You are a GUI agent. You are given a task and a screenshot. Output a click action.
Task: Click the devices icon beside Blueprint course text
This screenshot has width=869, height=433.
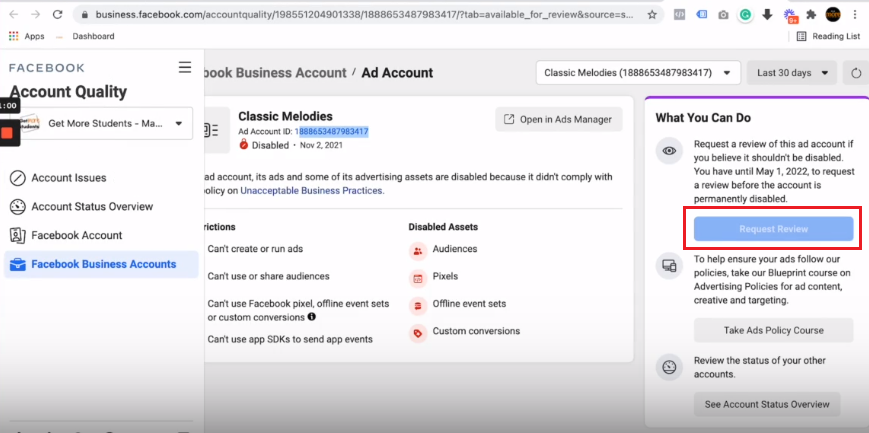tap(669, 266)
